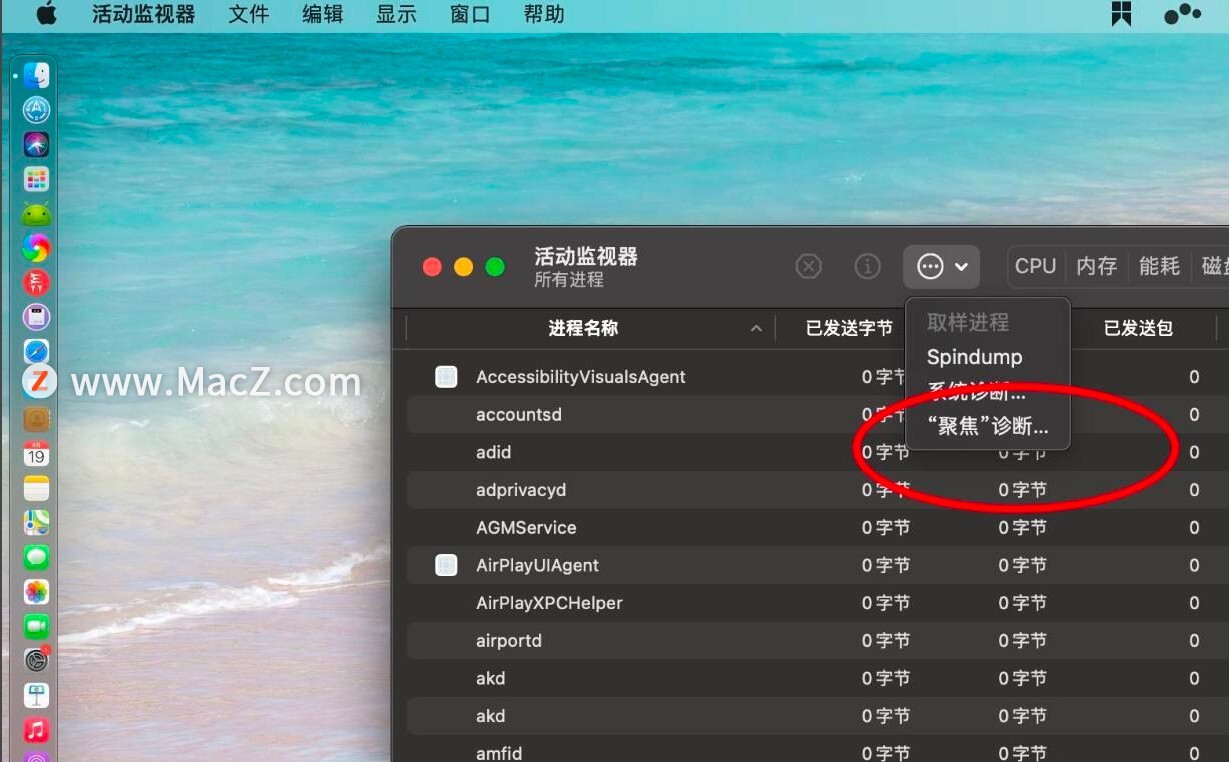Select the AirPlayUIAgent process
Viewport: 1229px width, 762px height.
(537, 565)
